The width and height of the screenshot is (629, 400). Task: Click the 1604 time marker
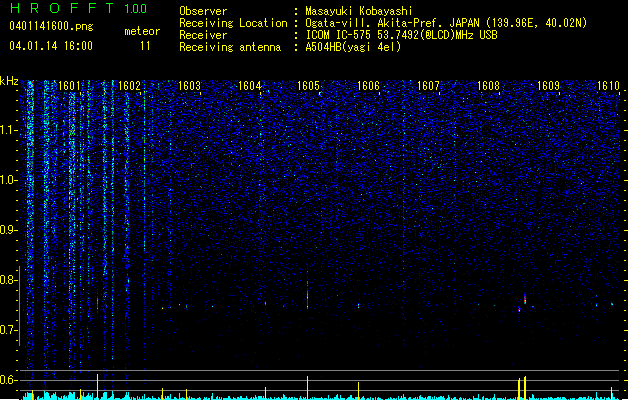[x=250, y=86]
